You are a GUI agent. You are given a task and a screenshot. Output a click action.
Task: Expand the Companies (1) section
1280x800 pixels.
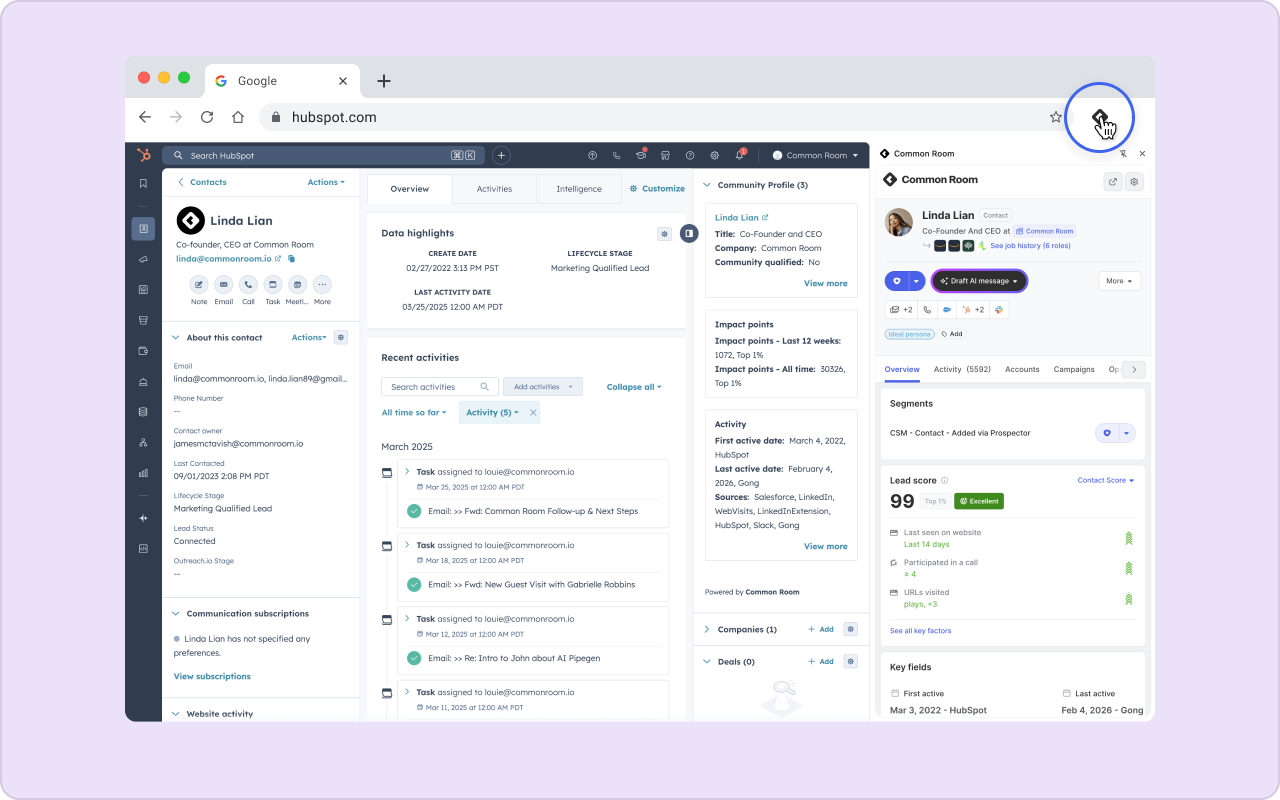pos(706,629)
